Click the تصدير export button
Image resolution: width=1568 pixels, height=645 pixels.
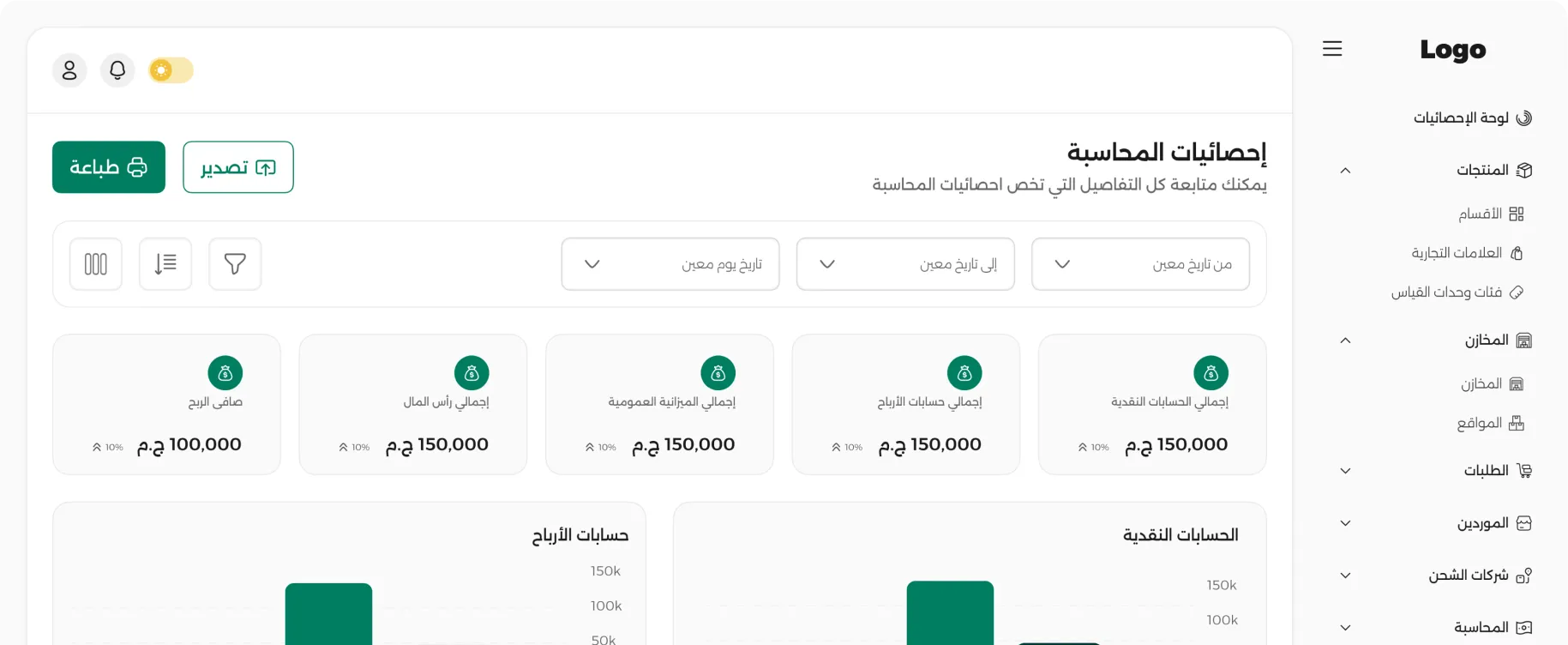tap(237, 166)
